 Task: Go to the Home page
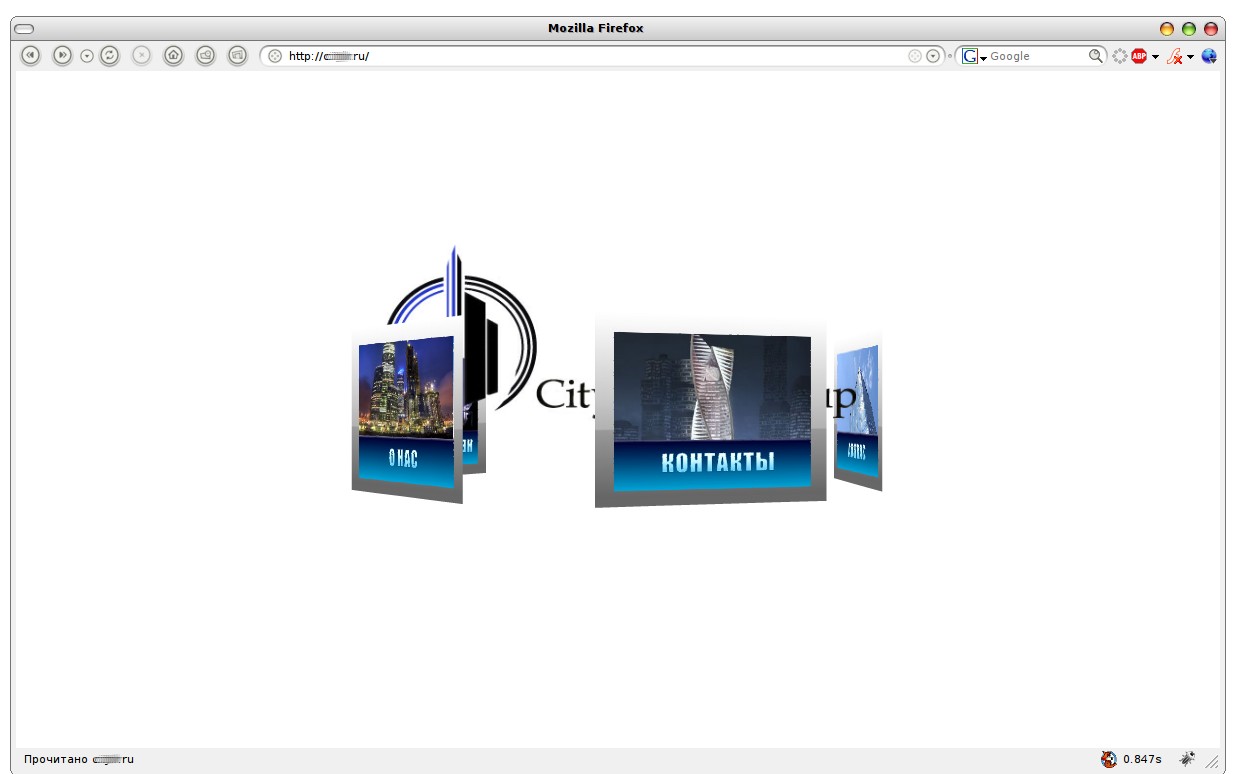tap(173, 56)
